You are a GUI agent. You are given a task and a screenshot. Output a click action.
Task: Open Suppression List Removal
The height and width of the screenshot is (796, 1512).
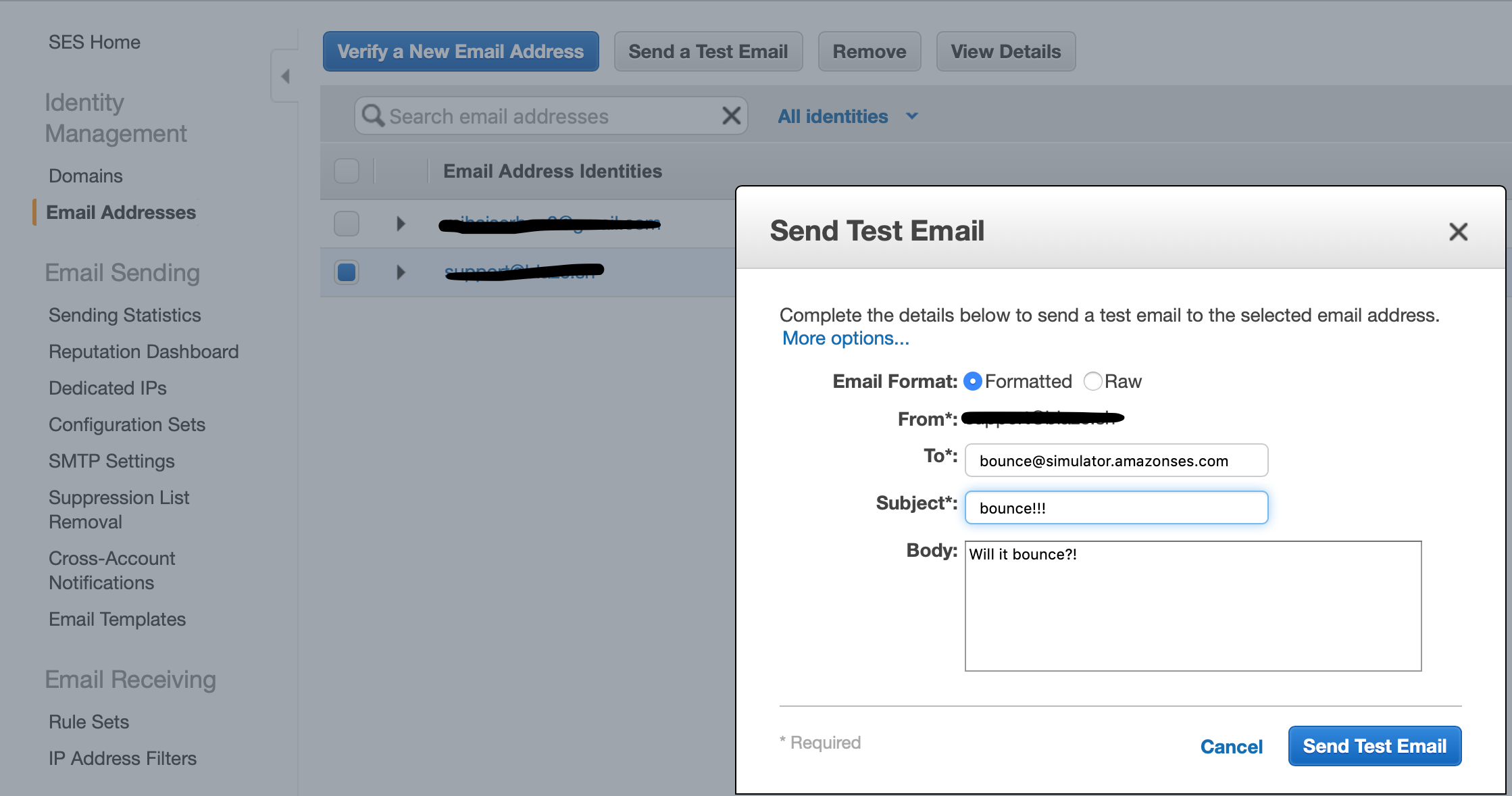(x=119, y=509)
